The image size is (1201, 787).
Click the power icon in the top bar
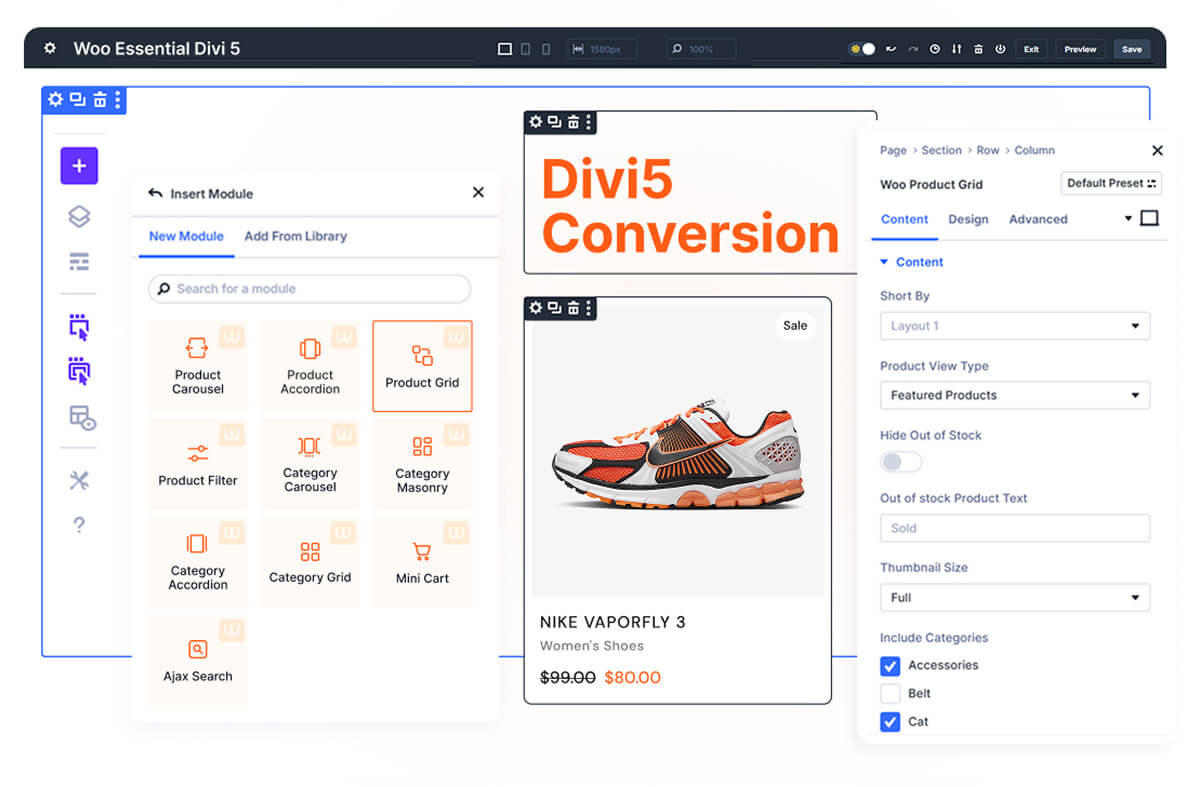tap(1000, 49)
